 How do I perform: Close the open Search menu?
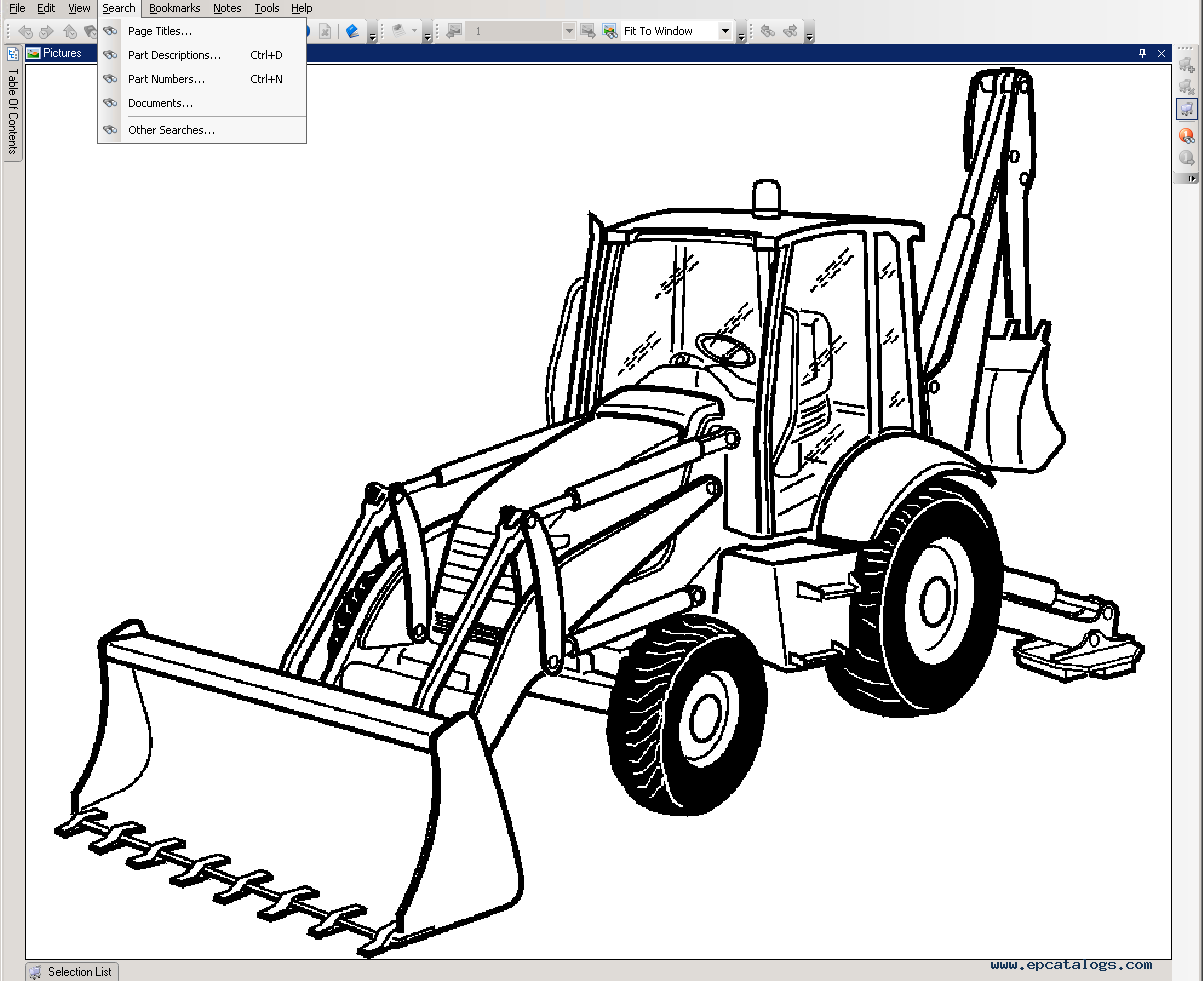119,8
